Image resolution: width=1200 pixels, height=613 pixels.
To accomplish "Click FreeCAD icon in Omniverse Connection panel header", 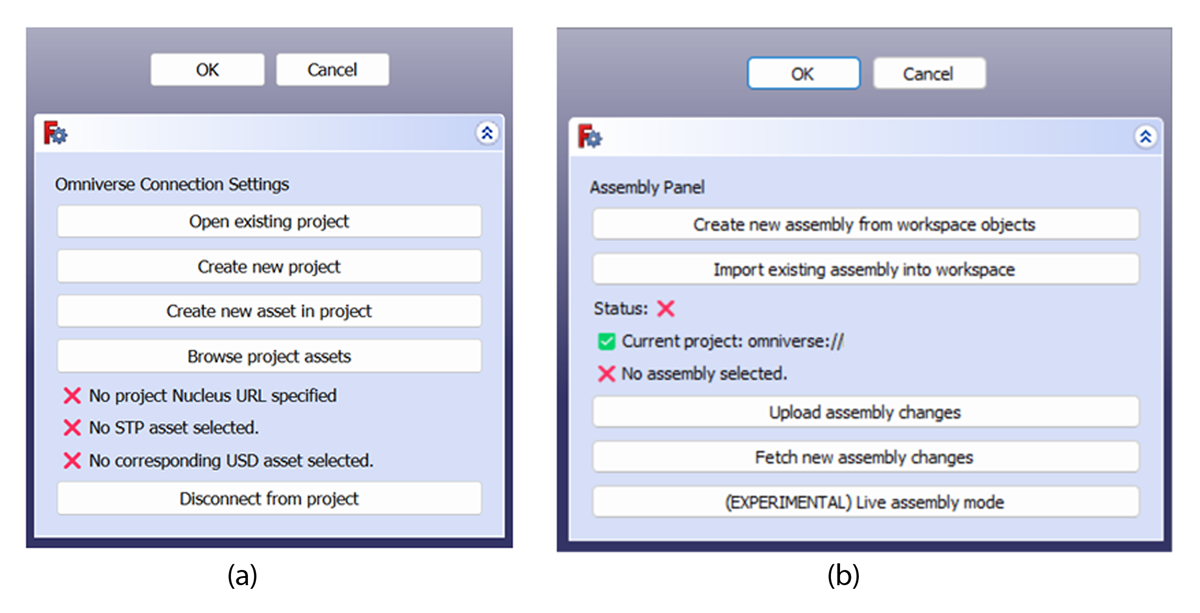I will point(56,134).
